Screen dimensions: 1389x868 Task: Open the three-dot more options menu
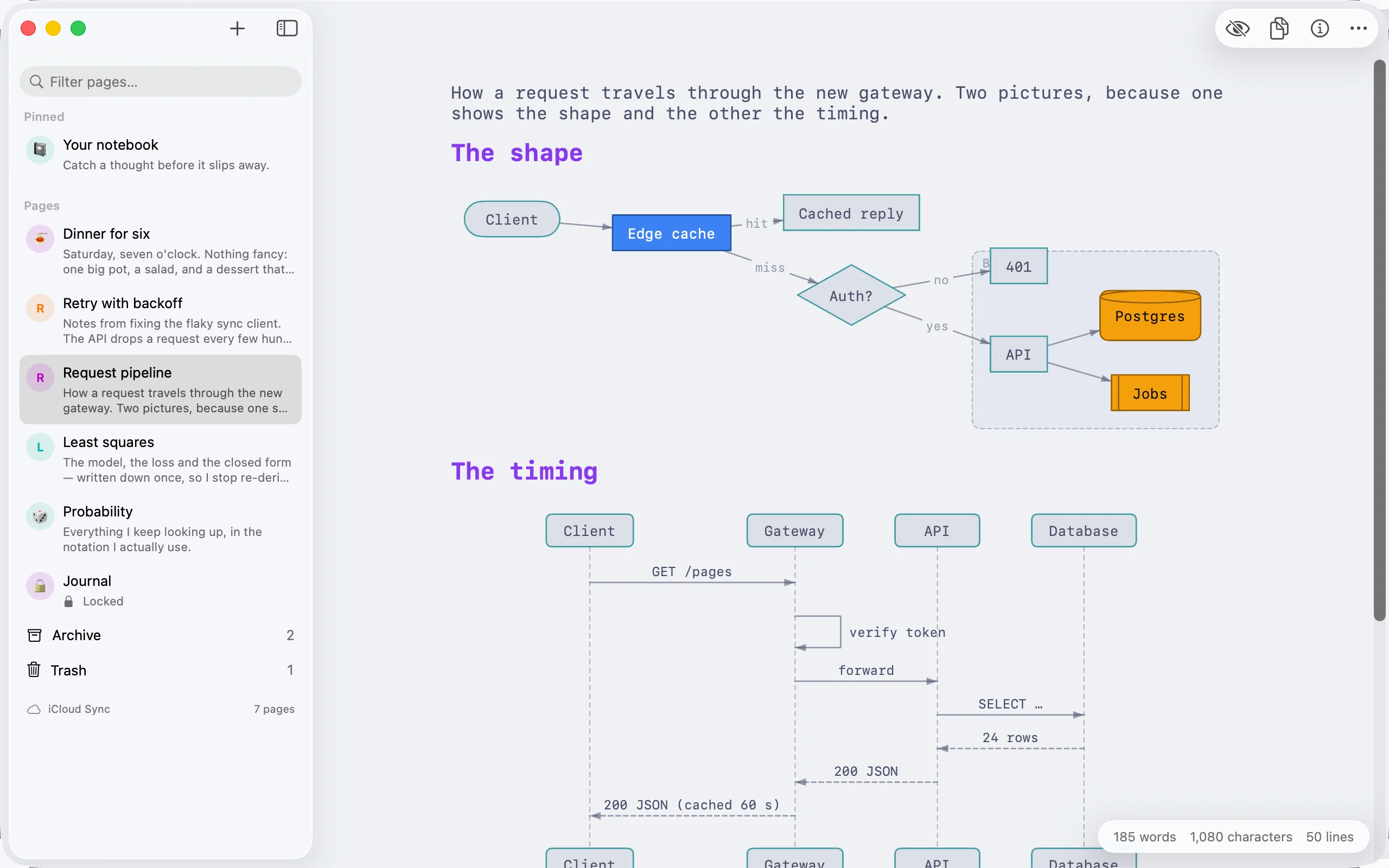tap(1359, 28)
